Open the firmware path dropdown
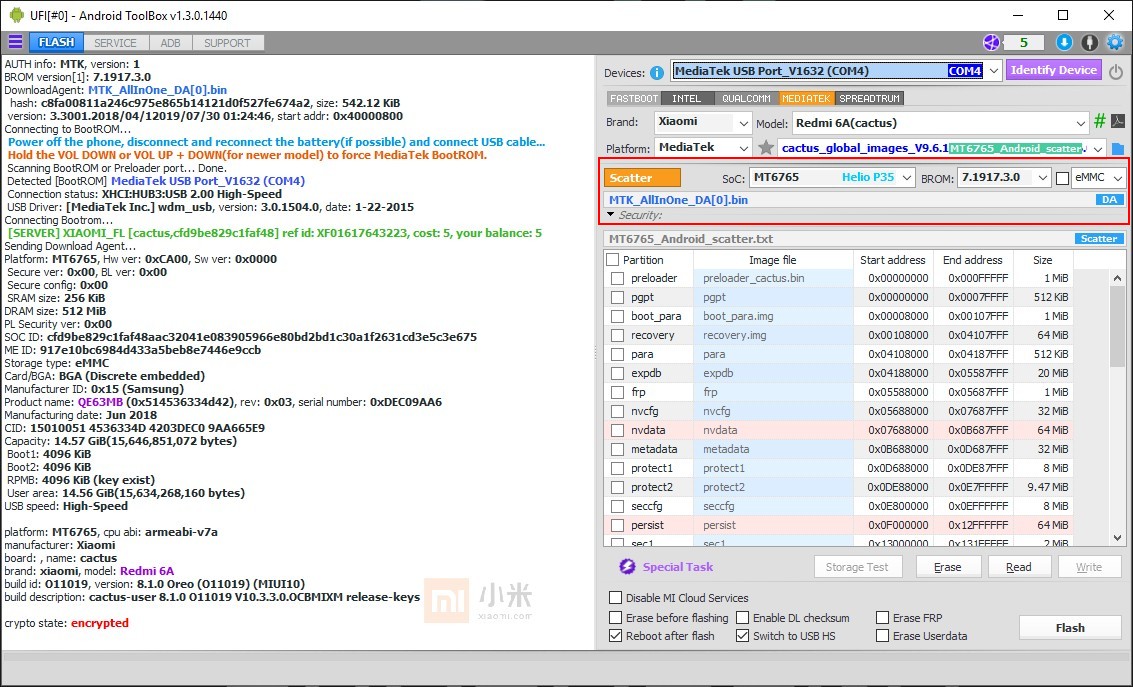1133x687 pixels. [1098, 149]
